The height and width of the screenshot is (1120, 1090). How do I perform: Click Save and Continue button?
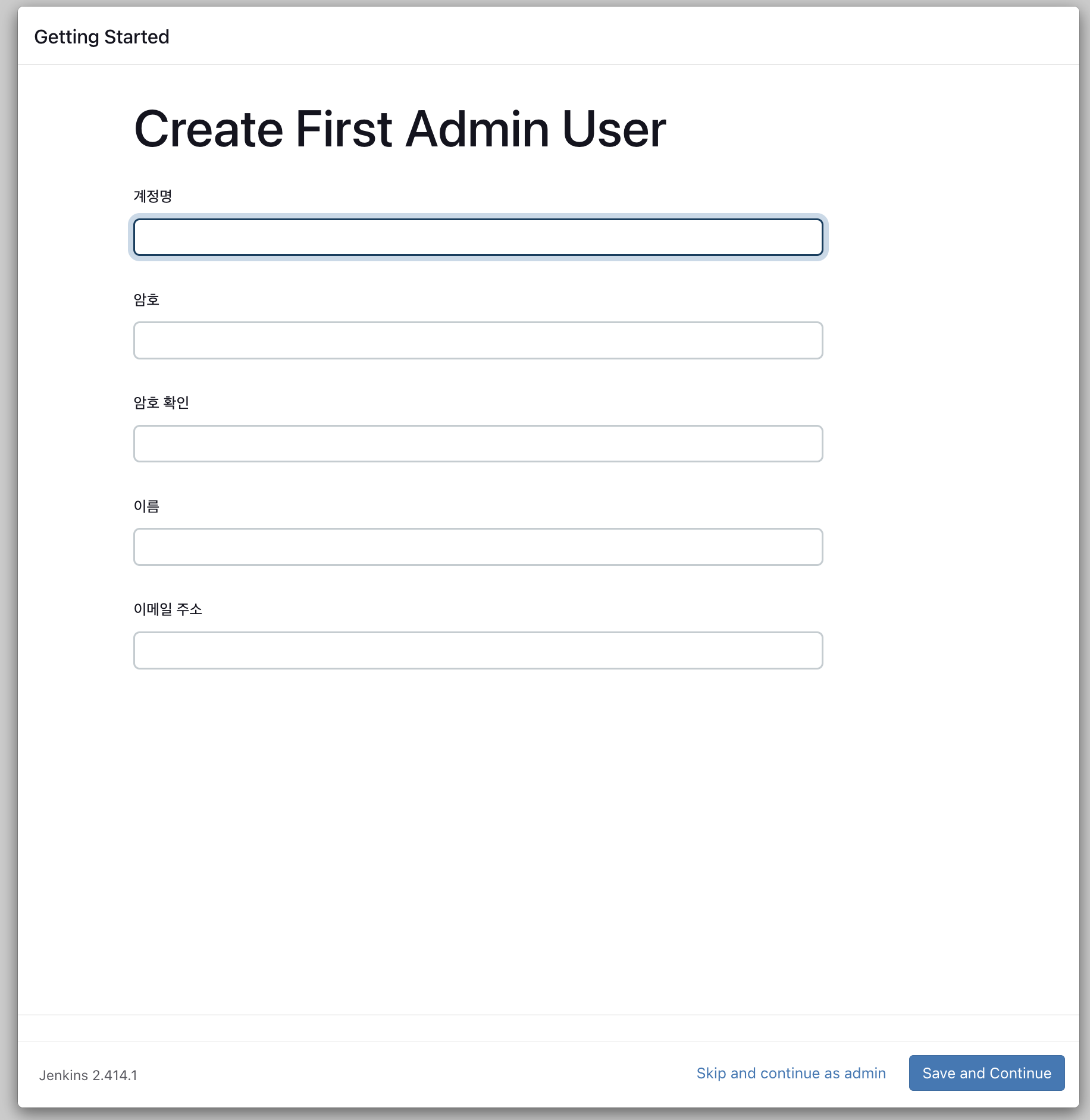(986, 1073)
